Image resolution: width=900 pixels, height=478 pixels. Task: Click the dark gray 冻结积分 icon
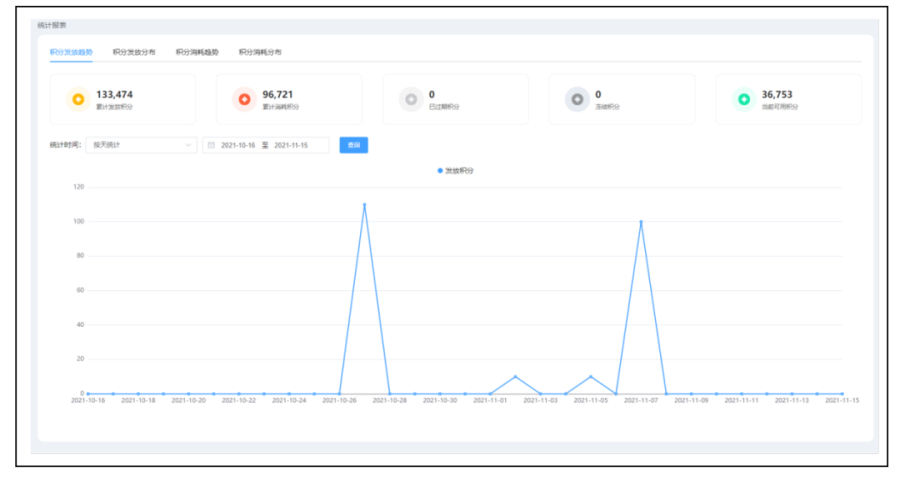point(577,99)
